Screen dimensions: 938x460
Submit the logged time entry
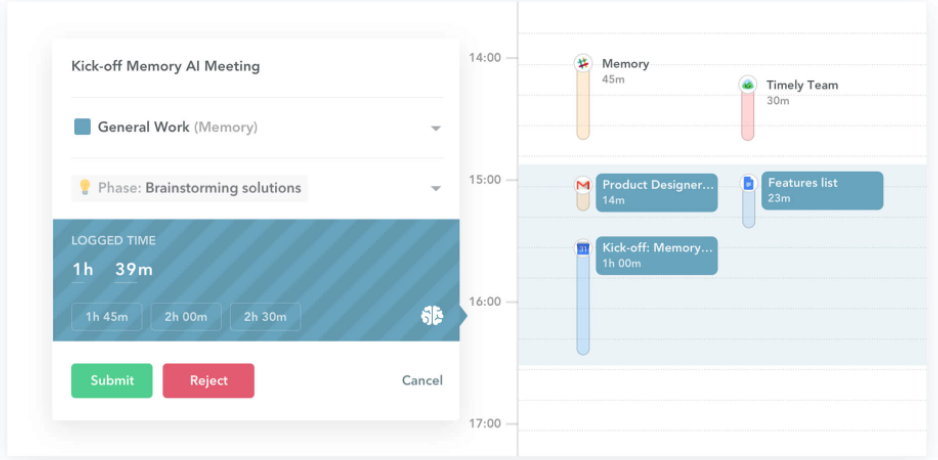112,380
